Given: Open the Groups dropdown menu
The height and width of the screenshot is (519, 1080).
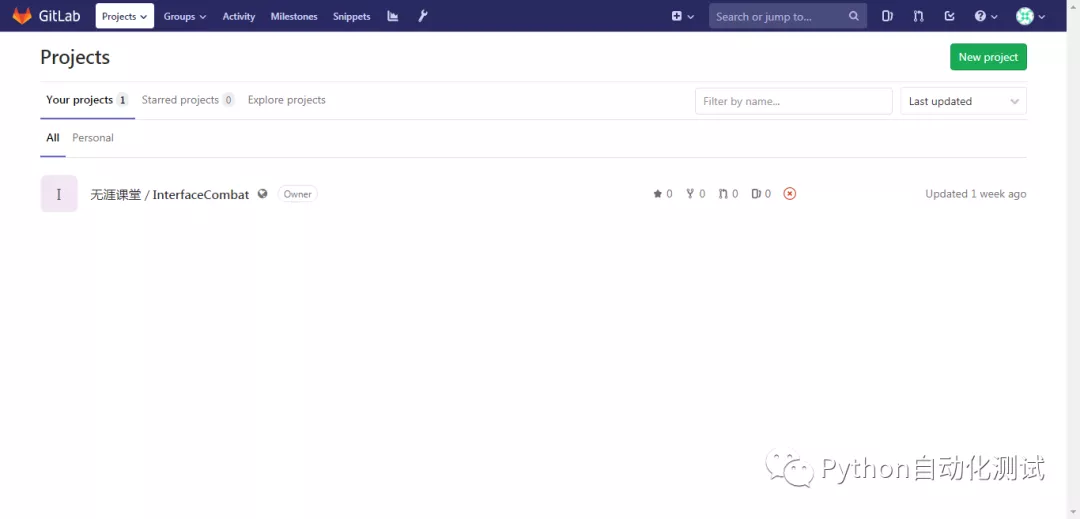Looking at the screenshot, I should 185,17.
